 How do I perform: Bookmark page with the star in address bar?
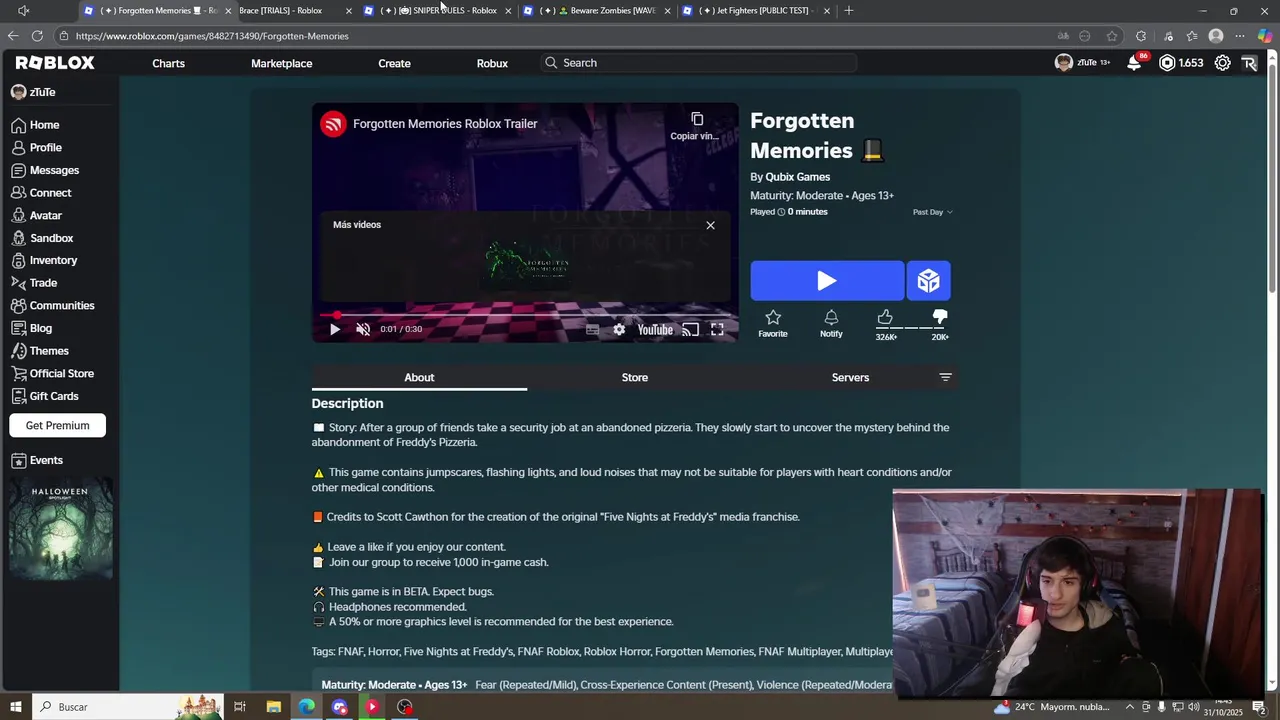tap(1112, 36)
